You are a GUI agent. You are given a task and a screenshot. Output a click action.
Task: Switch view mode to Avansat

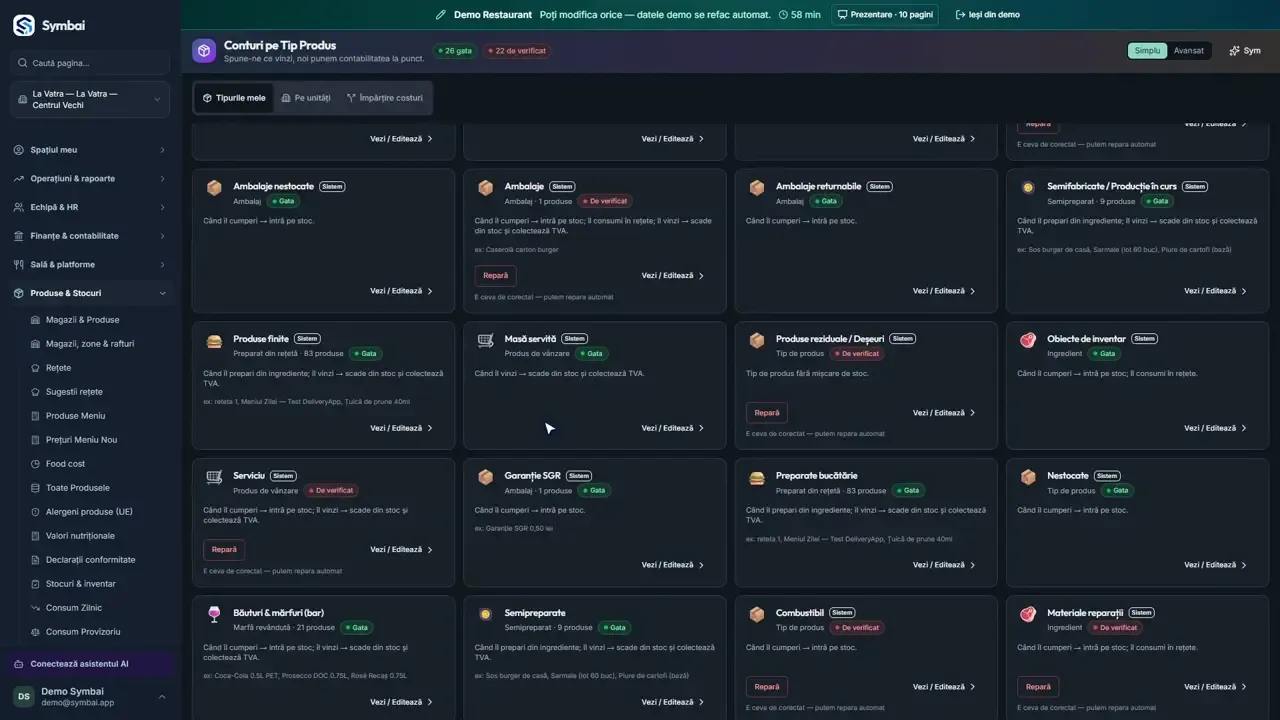(x=1189, y=51)
